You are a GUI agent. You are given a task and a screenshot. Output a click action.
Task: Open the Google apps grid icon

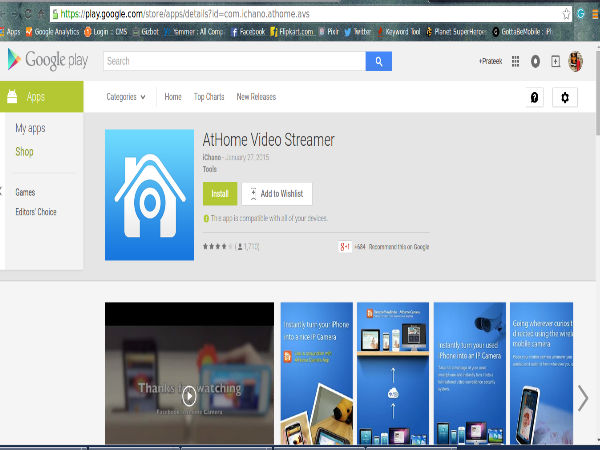(515, 61)
